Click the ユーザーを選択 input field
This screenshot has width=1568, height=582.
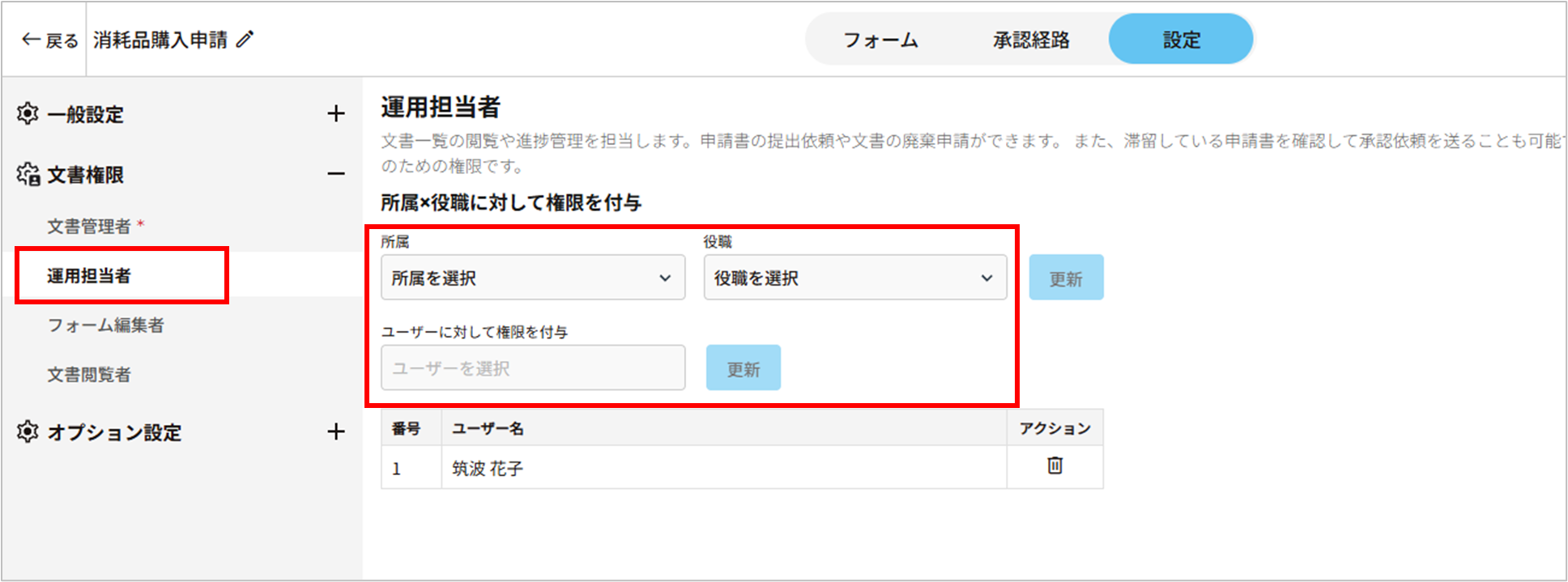tap(533, 368)
